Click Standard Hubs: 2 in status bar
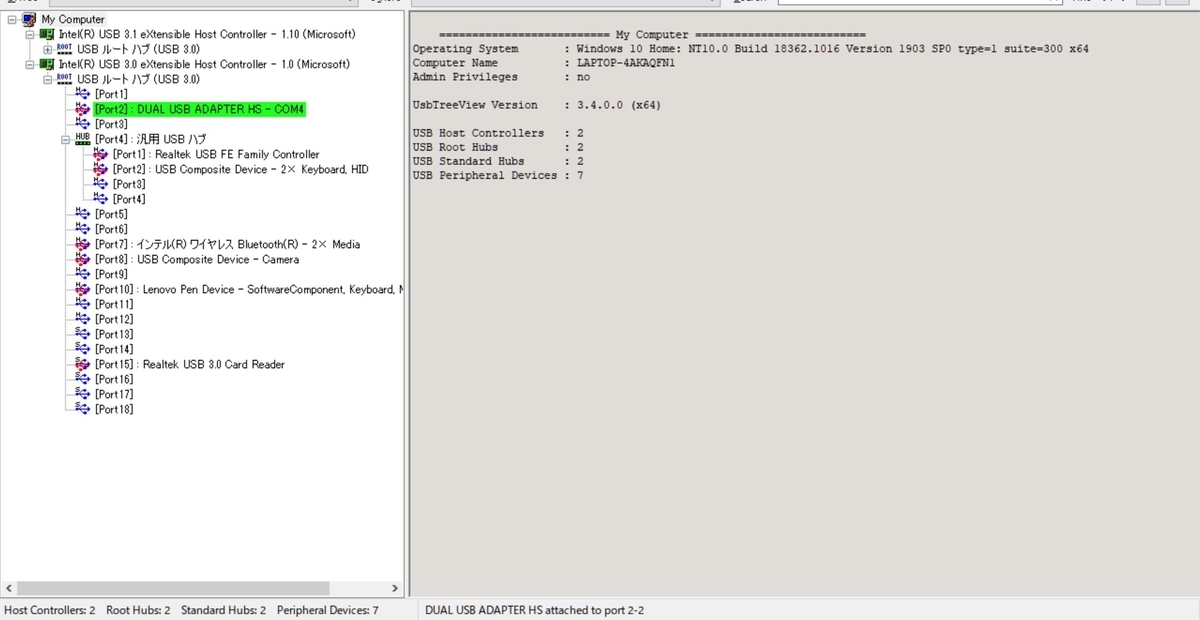Screen dimensions: 1200x620 pos(223,610)
